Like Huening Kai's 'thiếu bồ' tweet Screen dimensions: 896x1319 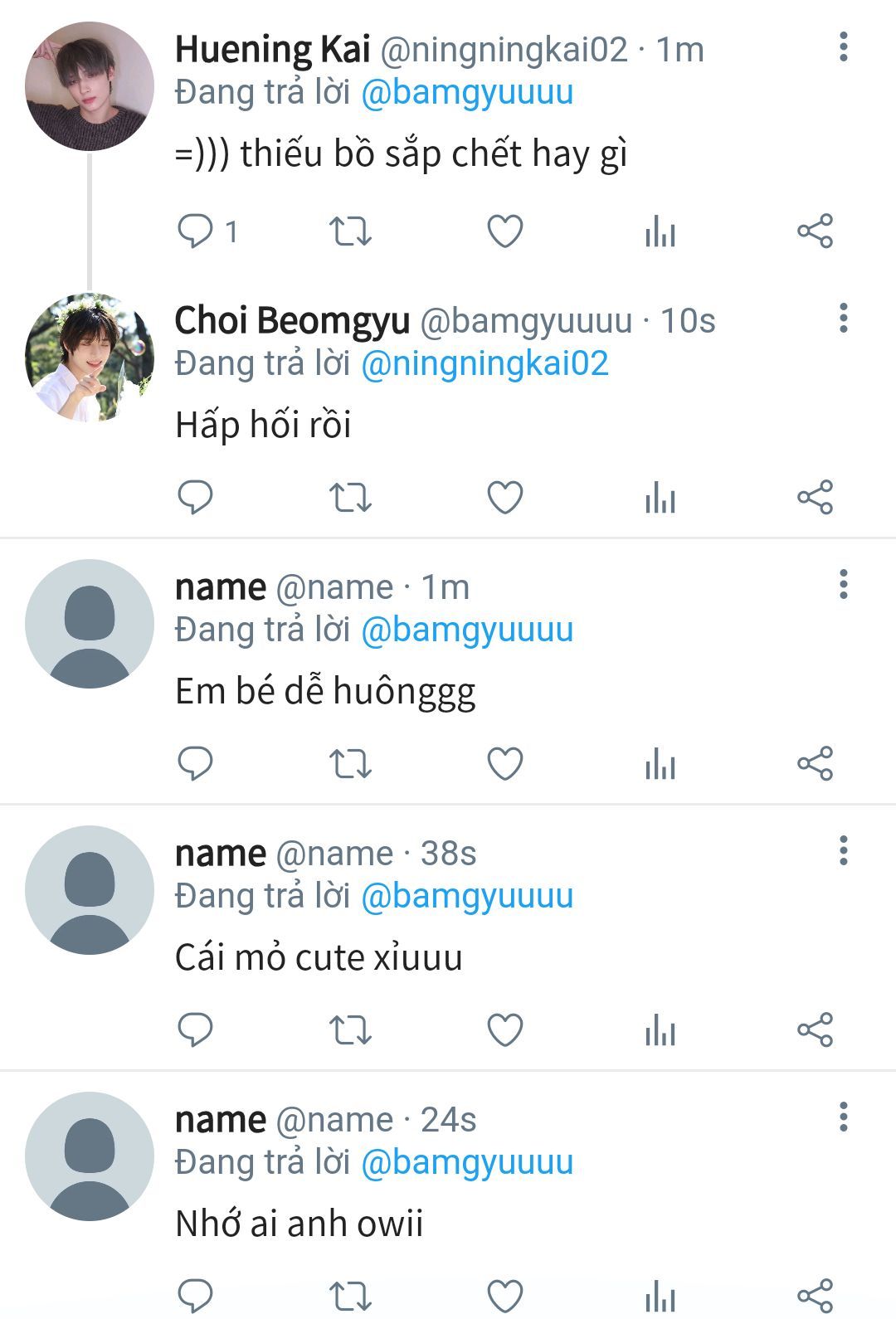pyautogui.click(x=504, y=231)
